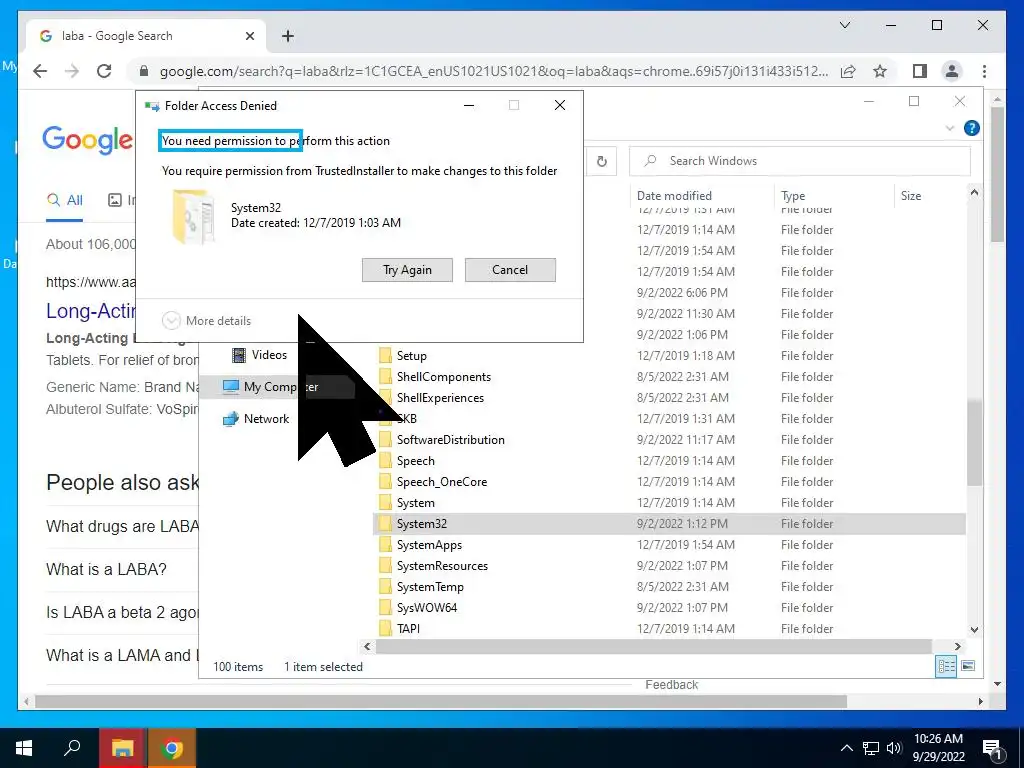Open a new Chrome tab

(288, 36)
